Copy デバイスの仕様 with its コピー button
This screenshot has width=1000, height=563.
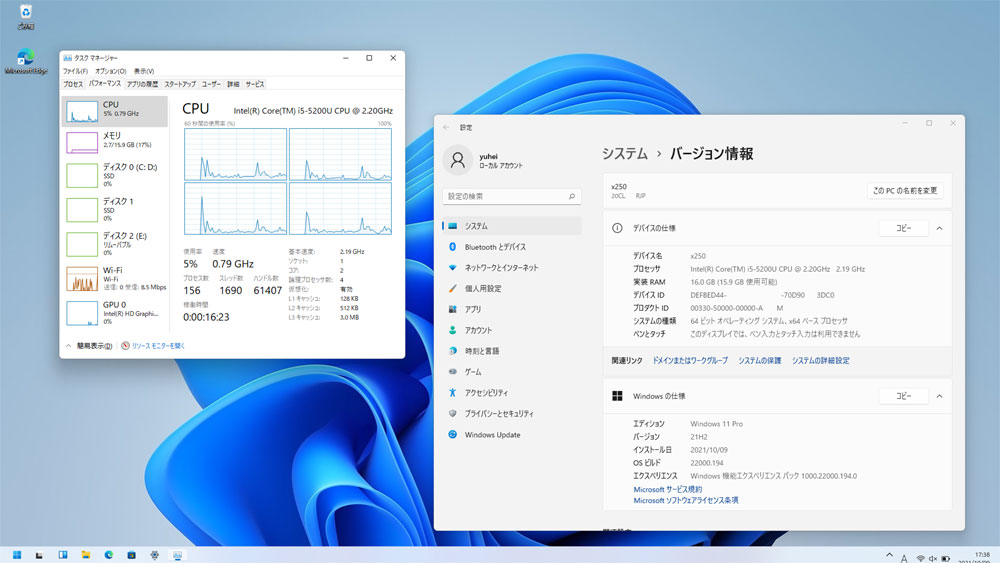(904, 228)
